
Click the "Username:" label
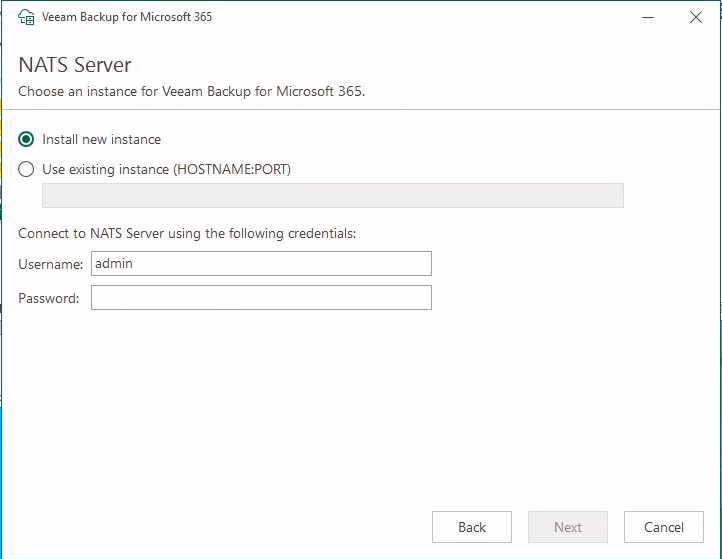click(51, 264)
